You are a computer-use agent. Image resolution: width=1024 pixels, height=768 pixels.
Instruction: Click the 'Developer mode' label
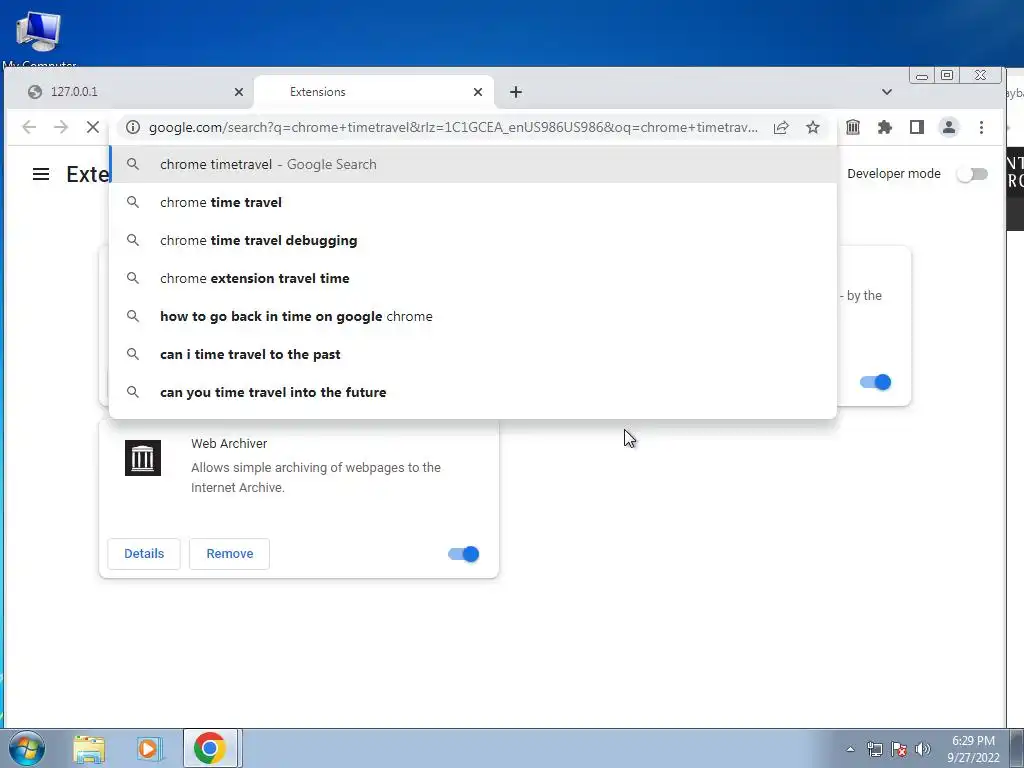tap(893, 174)
